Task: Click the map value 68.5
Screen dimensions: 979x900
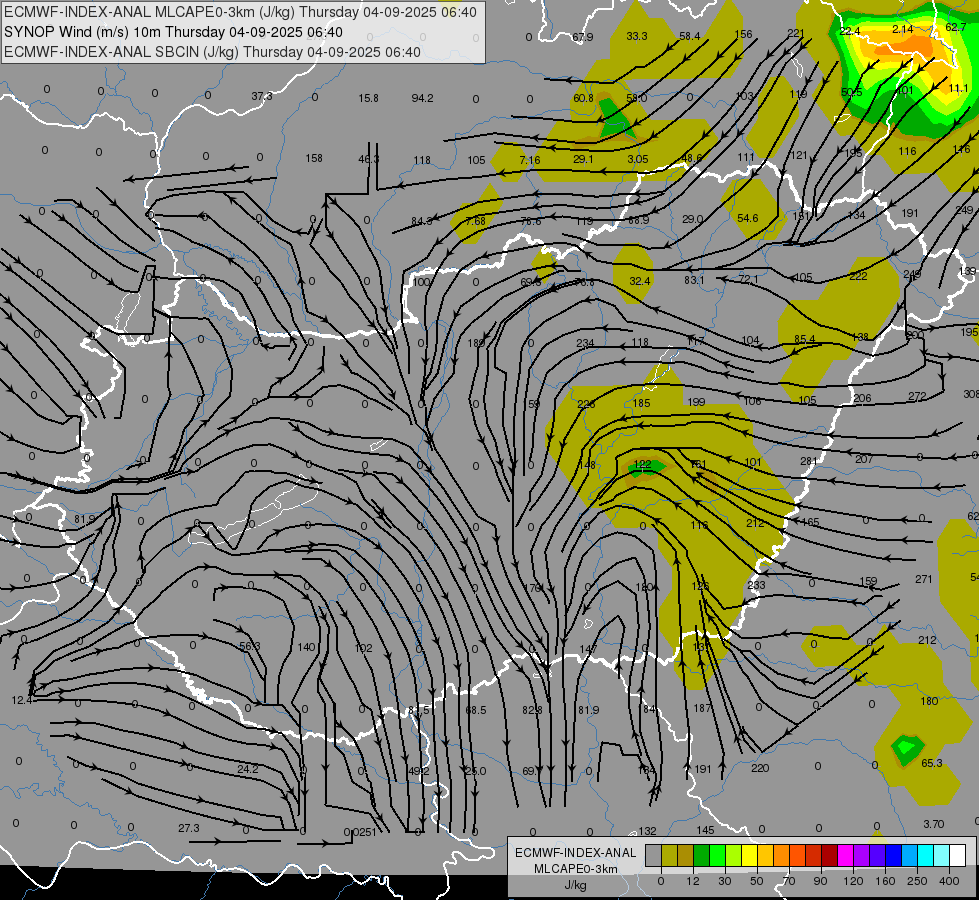Action: [x=476, y=710]
